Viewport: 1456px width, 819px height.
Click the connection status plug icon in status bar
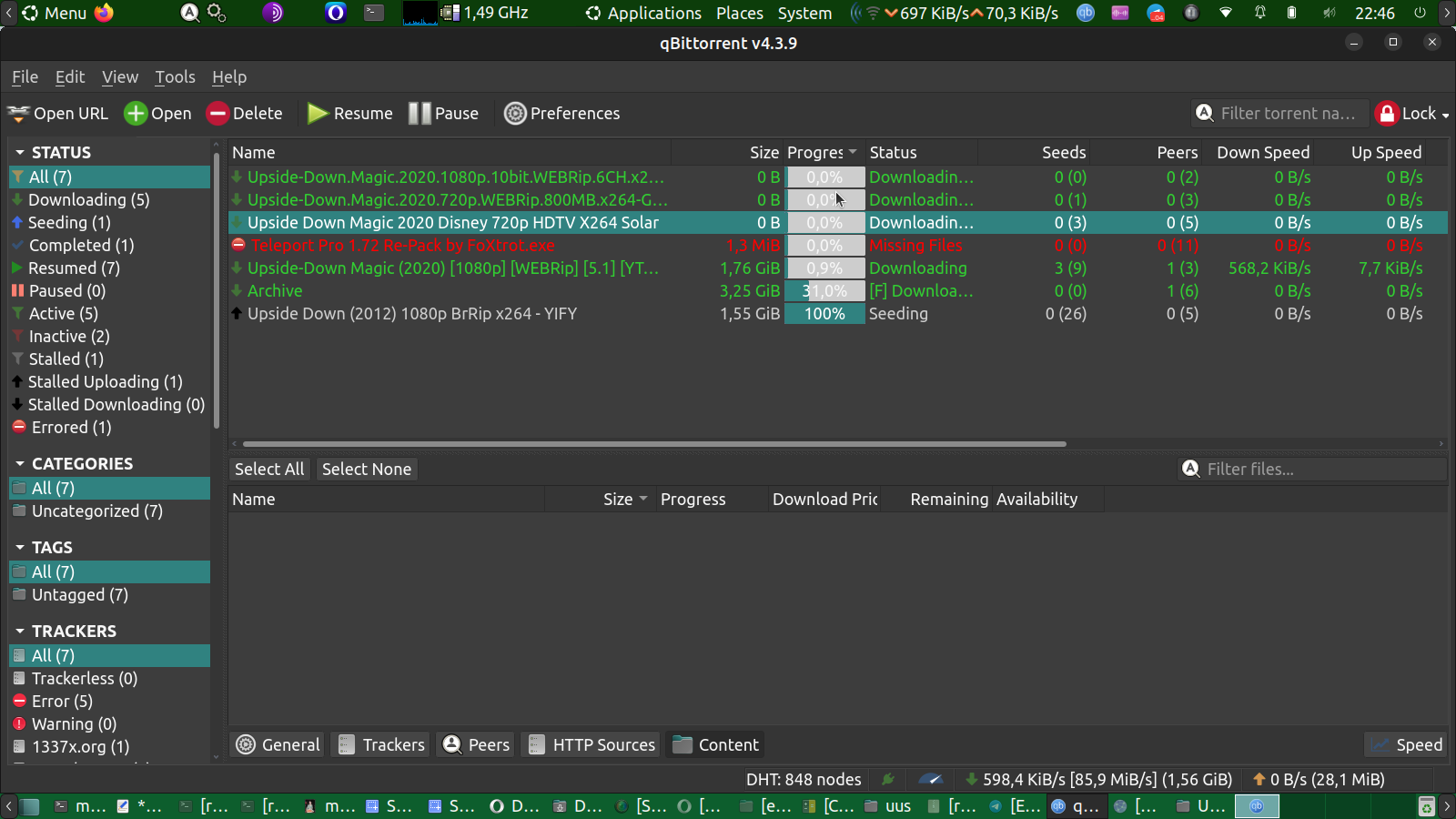pos(888,779)
